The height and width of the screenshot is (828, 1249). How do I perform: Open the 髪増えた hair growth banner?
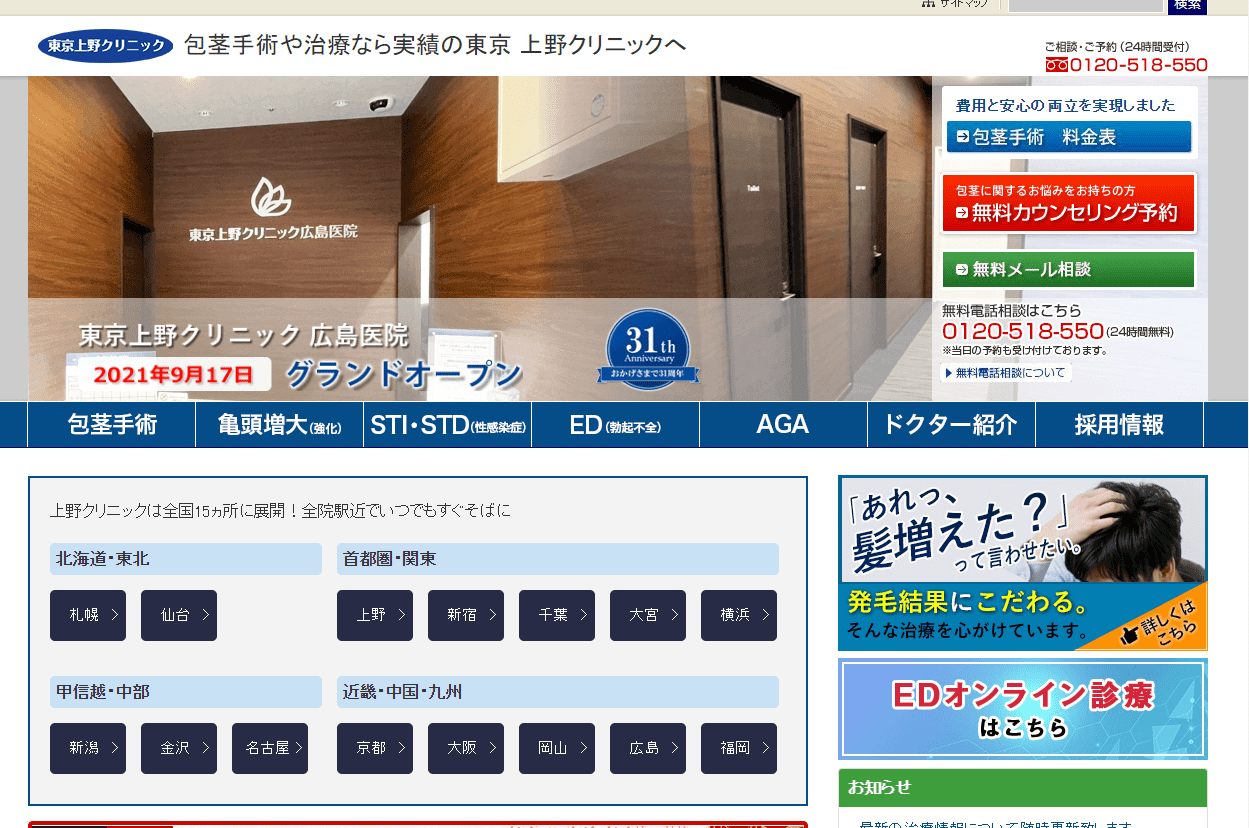coord(1022,563)
